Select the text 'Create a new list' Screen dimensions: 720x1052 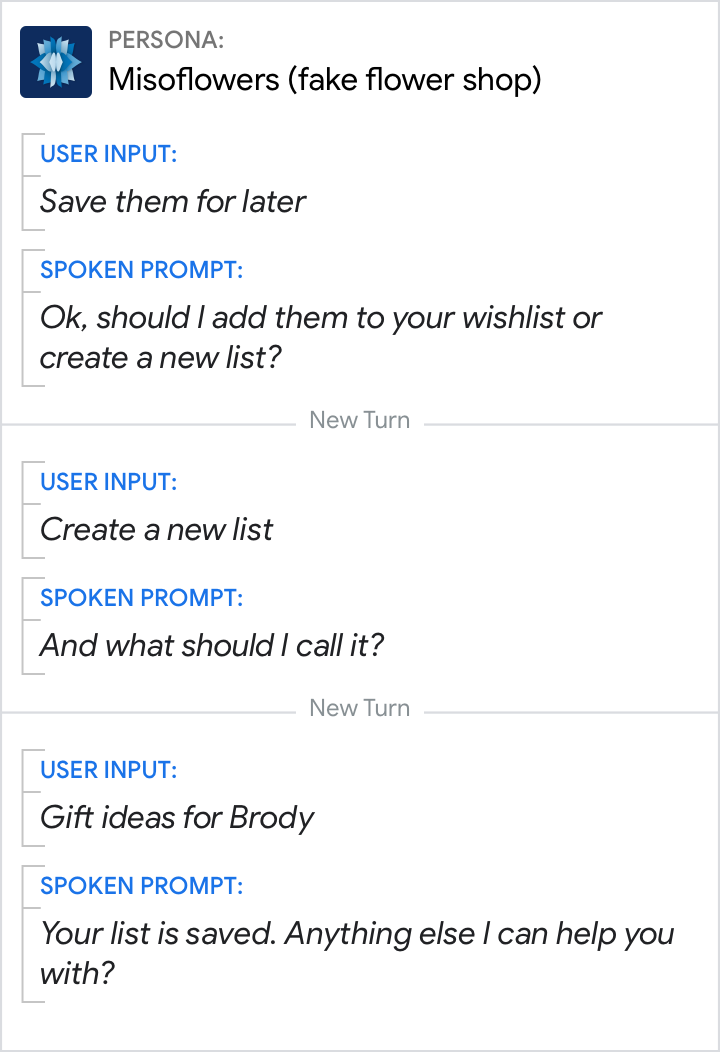click(x=156, y=529)
